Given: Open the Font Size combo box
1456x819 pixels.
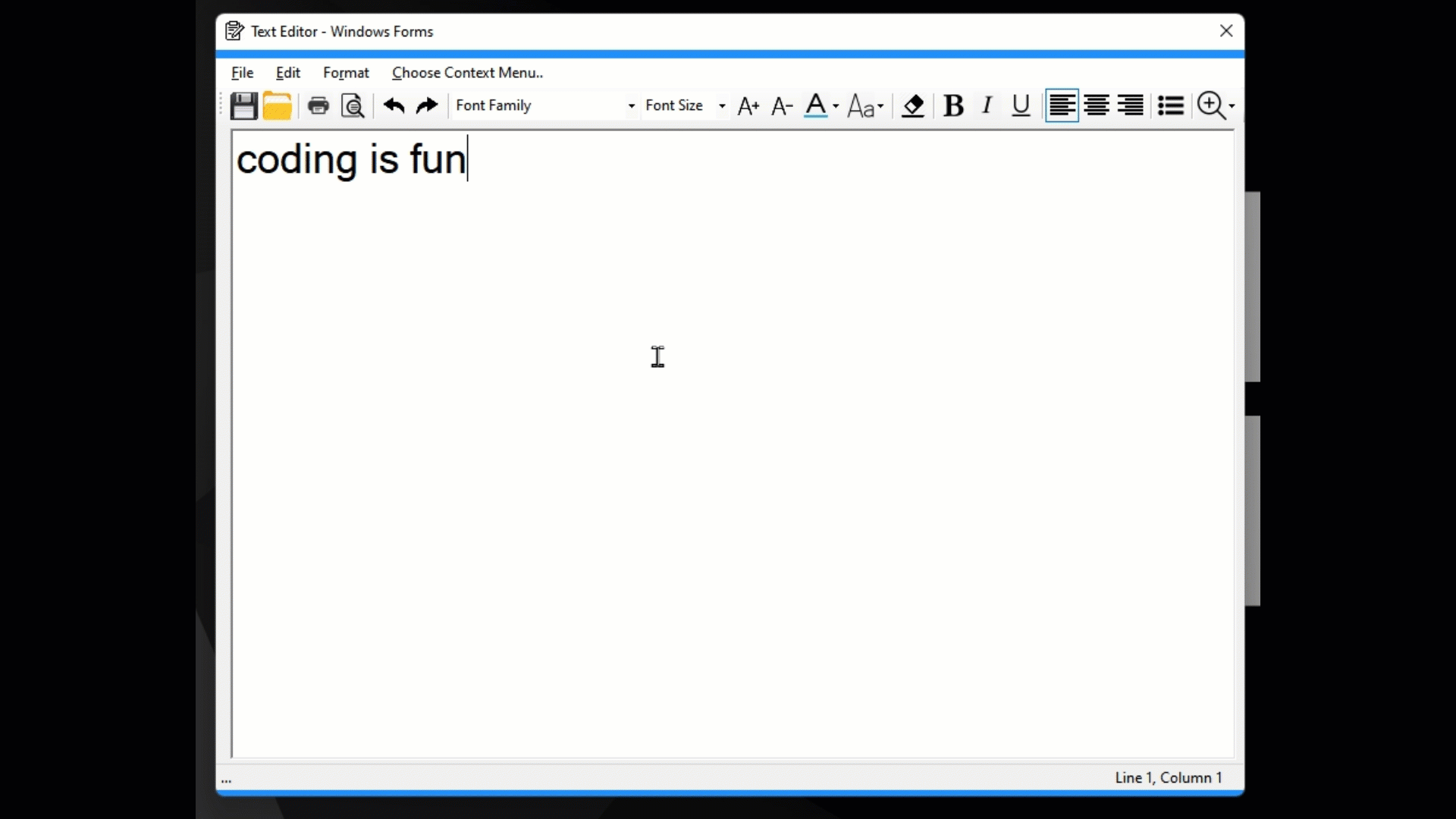Looking at the screenshot, I should click(686, 105).
